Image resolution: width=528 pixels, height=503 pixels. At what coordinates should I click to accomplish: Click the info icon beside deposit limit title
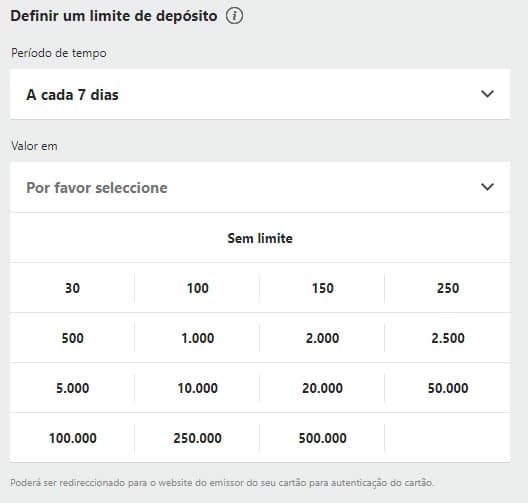coord(234,16)
